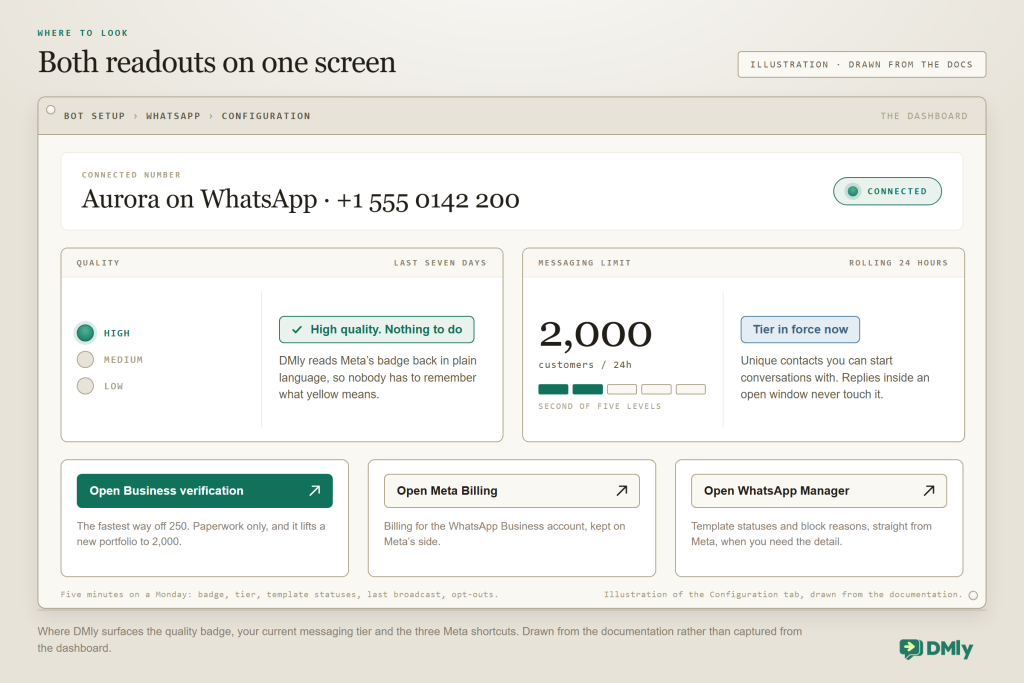The image size is (1024, 683).
Task: Click 'The fastest way off 250' description text
Action: 201,534
